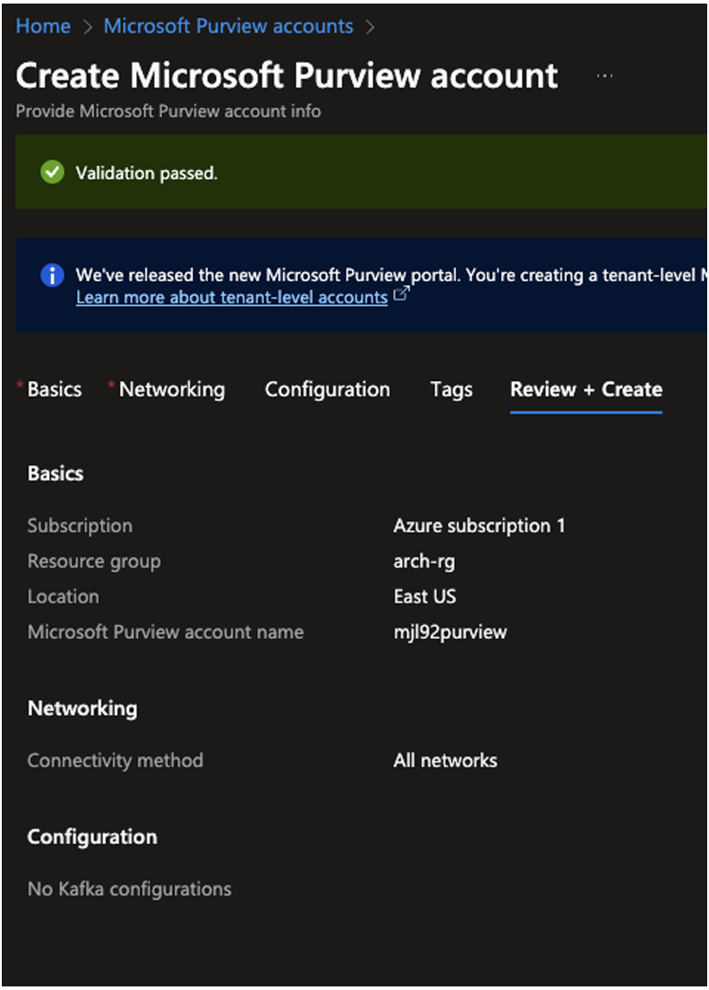Click the 'Subscription' field label

click(x=80, y=526)
